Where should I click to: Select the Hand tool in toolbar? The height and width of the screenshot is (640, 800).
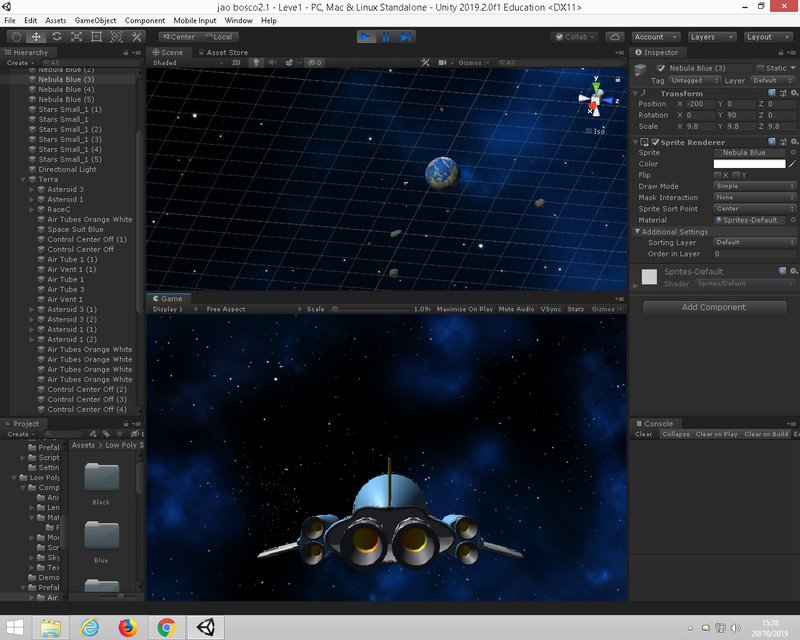coord(16,37)
